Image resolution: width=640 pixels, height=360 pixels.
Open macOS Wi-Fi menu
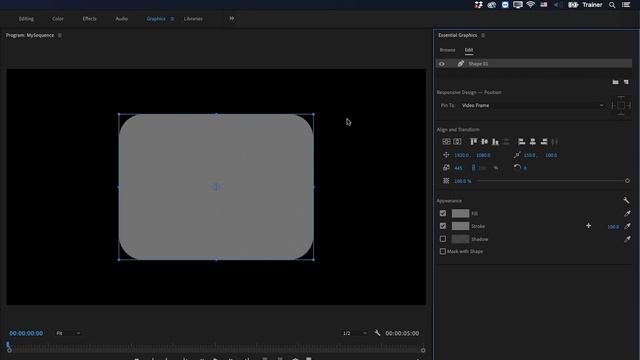pyautogui.click(x=531, y=5)
